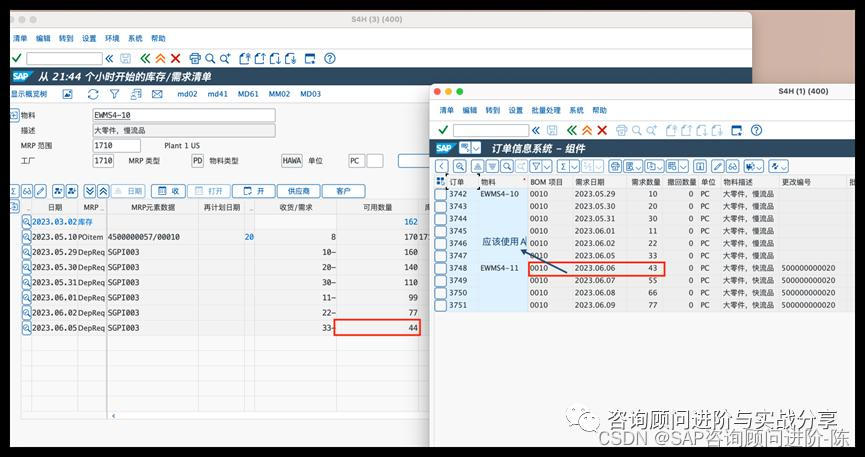Select row checkbox for order 3748

tap(440, 268)
